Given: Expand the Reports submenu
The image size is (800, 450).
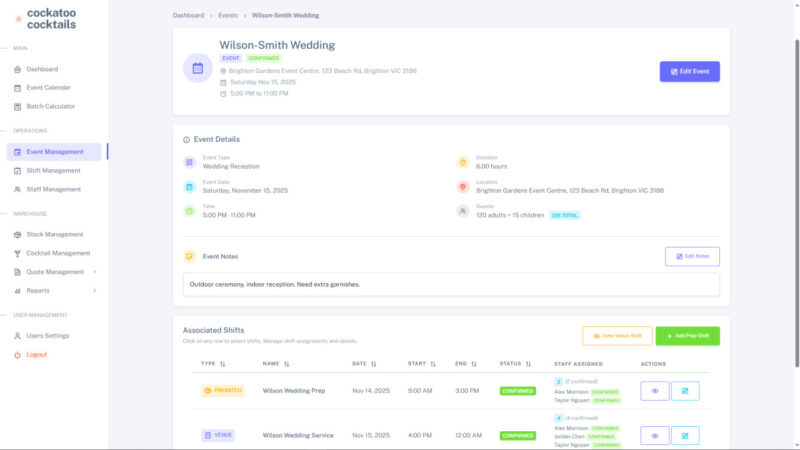Looking at the screenshot, I should coord(95,291).
